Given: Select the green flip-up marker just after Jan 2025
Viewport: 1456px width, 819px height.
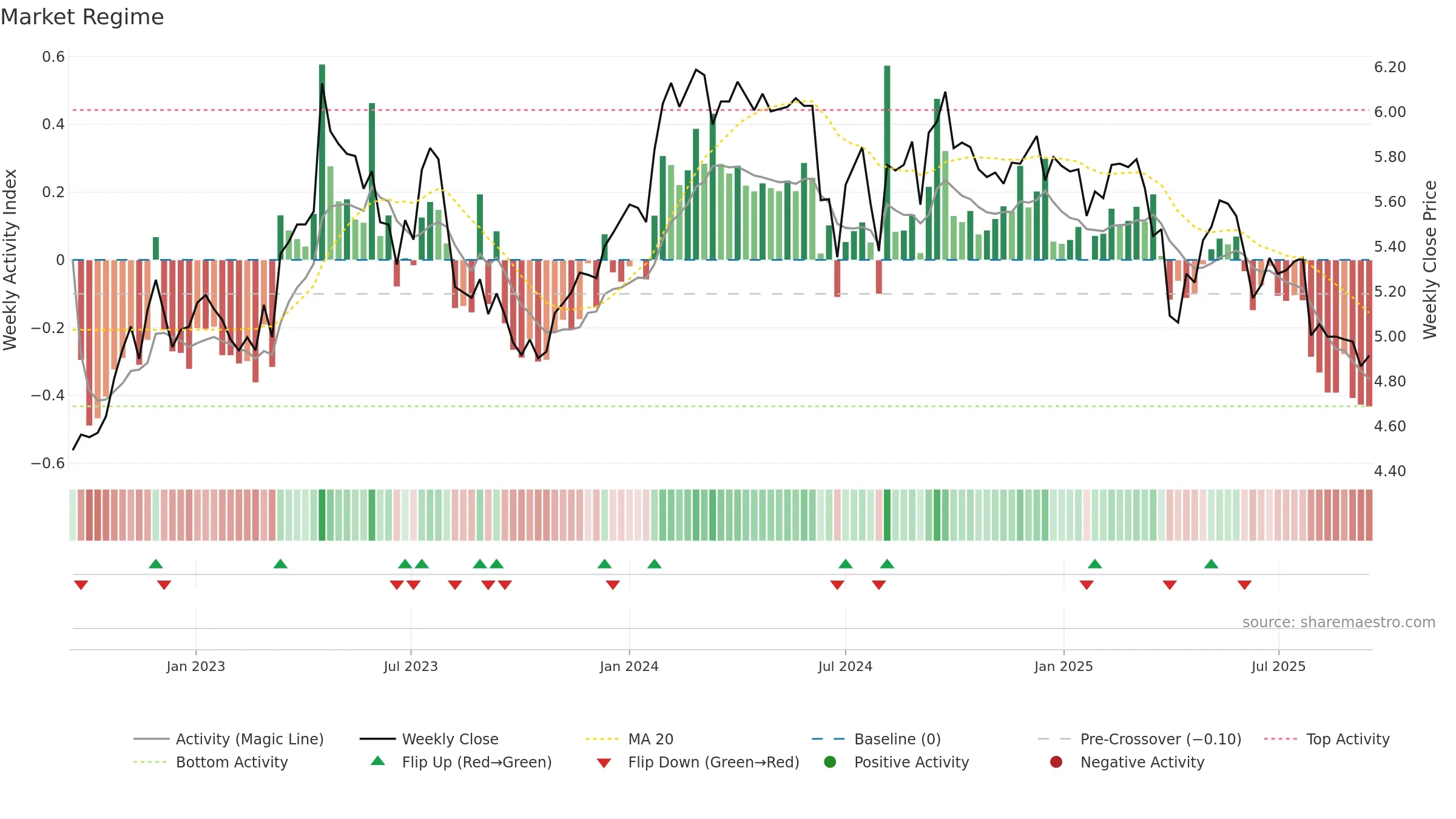Looking at the screenshot, I should (1094, 564).
